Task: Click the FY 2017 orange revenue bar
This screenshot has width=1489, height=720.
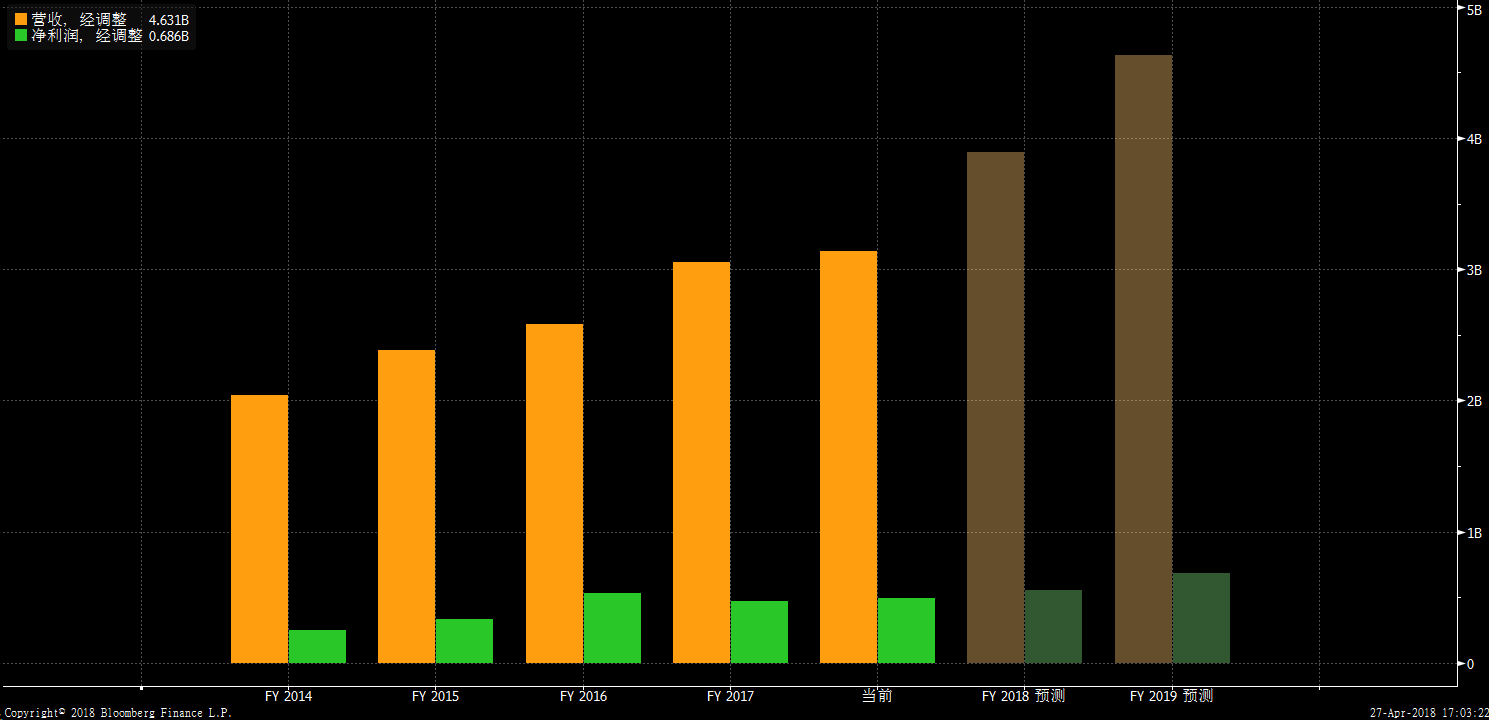Action: [701, 462]
